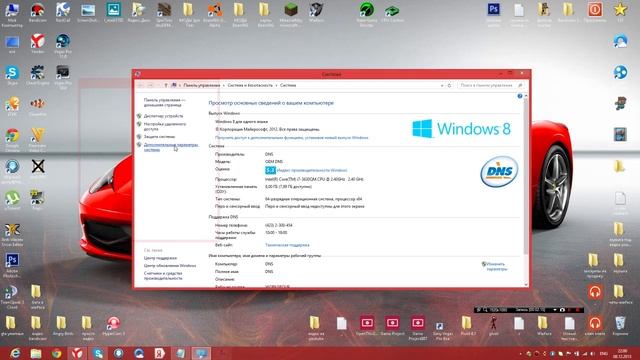The height and width of the screenshot is (360, 640).
Task: Click the DNS manufacturer logo
Action: (499, 171)
